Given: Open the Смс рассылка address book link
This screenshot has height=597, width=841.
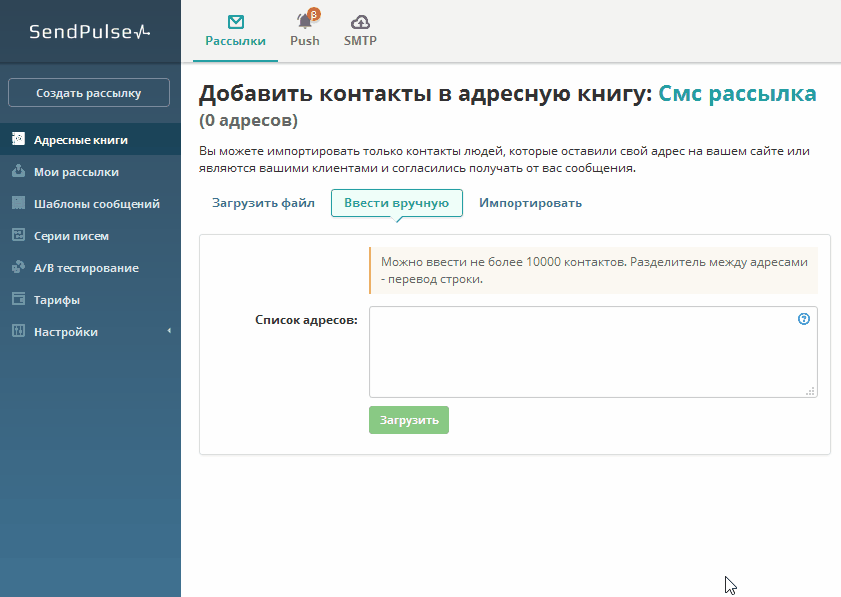Looking at the screenshot, I should click(737, 94).
